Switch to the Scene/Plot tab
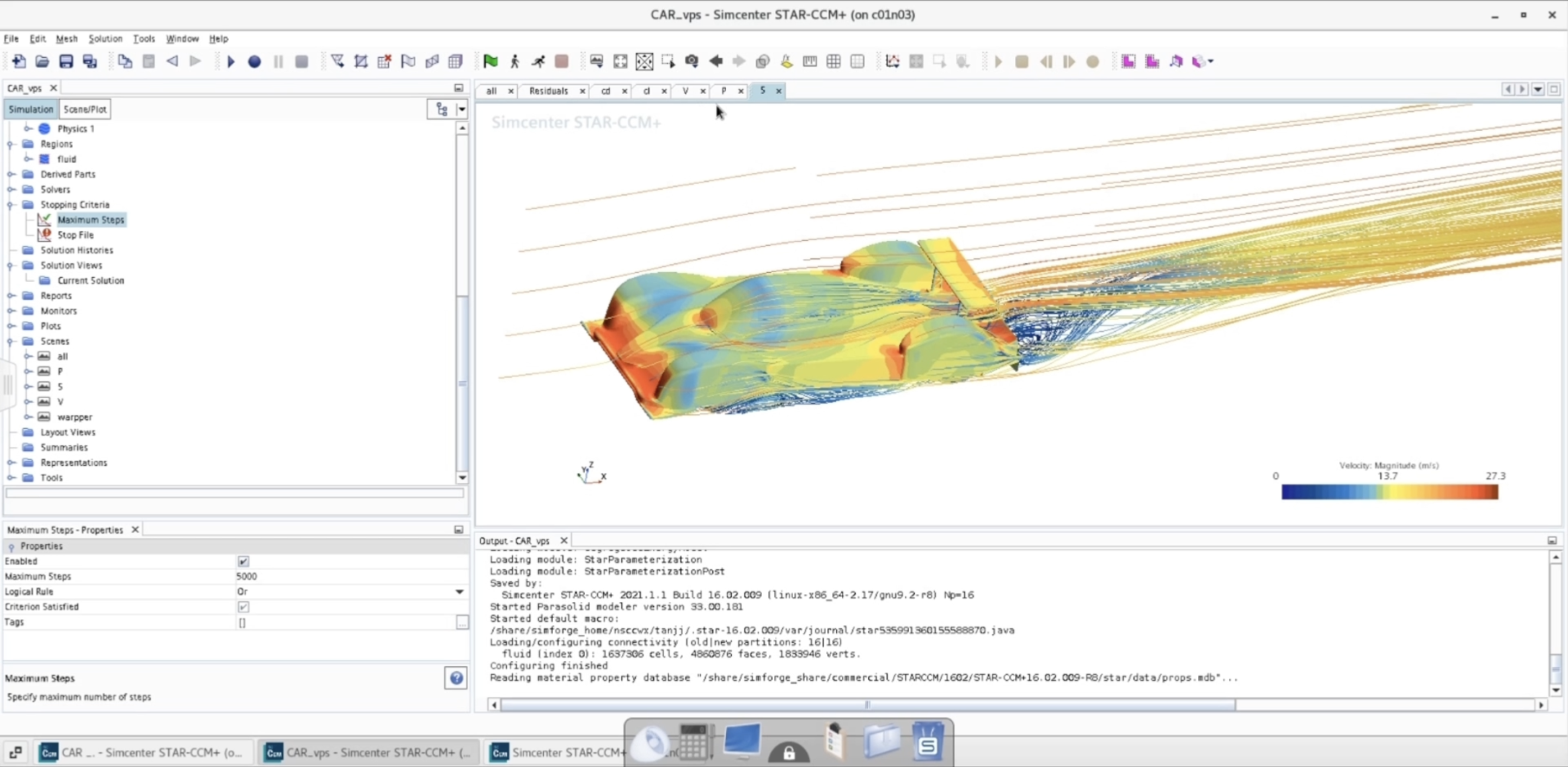 coord(84,109)
